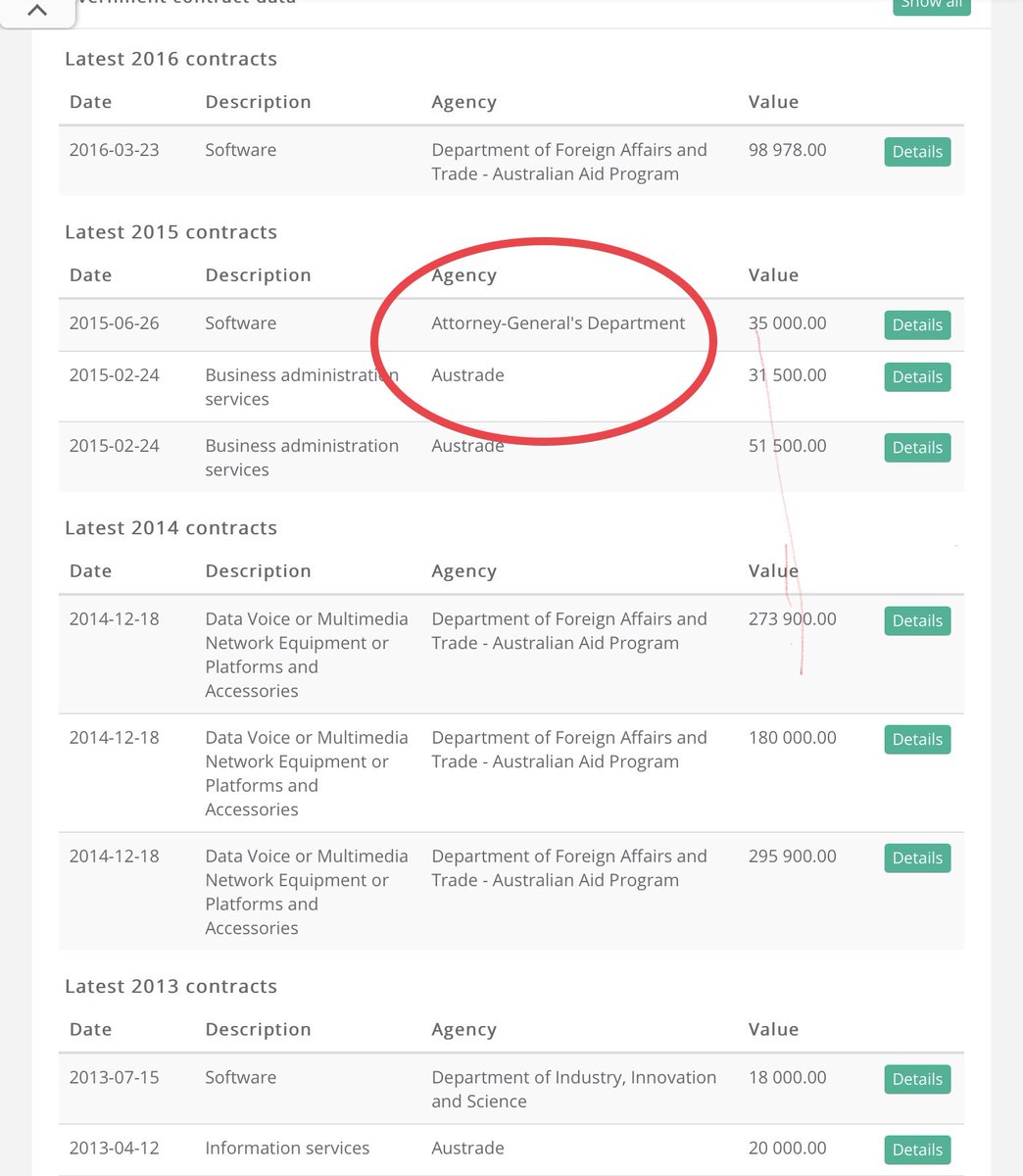Click Date column header under 2014 contracts
Screen dimensions: 1023x1176
point(90,571)
